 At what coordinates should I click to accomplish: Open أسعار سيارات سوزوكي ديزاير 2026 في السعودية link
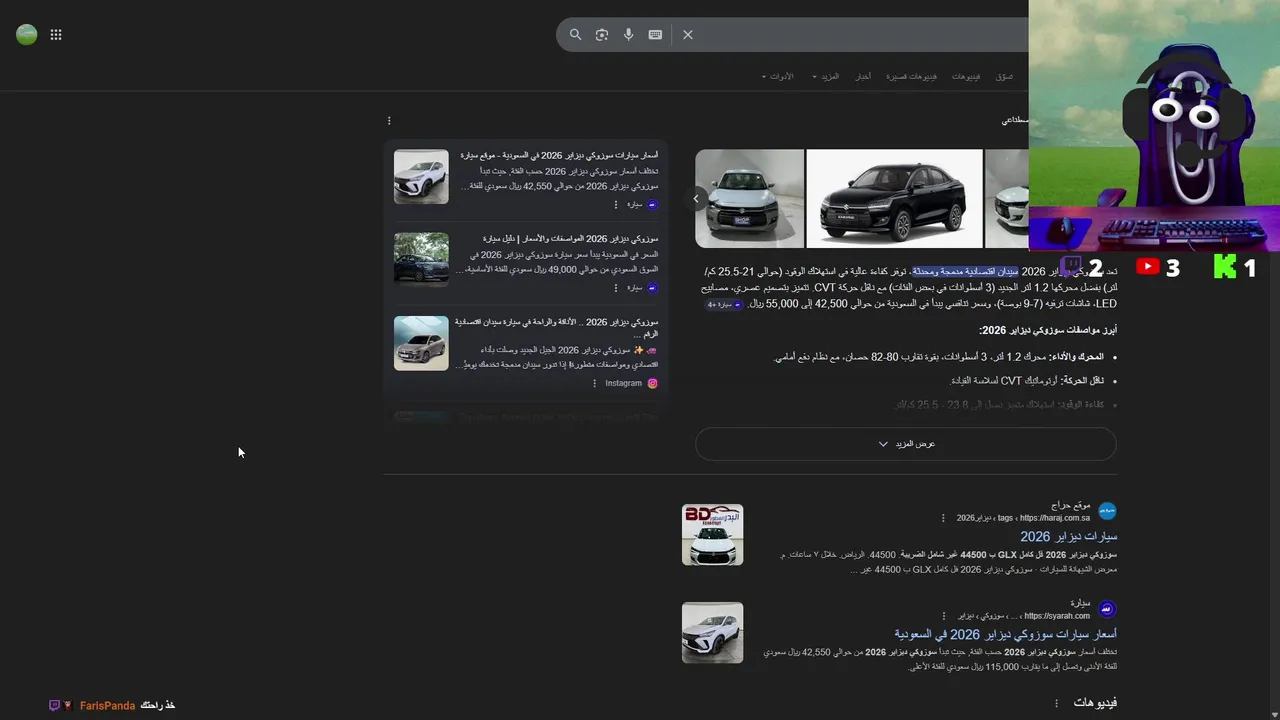[x=1005, y=634]
